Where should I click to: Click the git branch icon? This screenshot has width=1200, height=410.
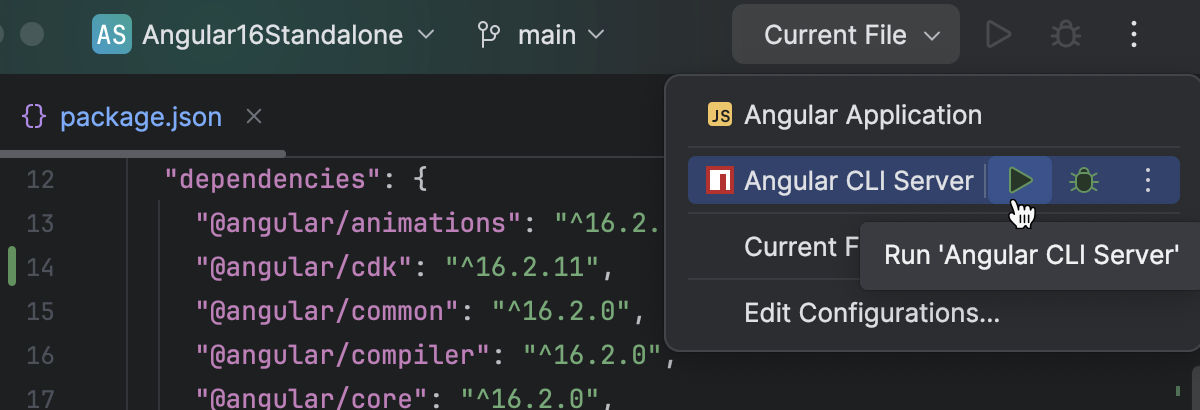(x=489, y=35)
